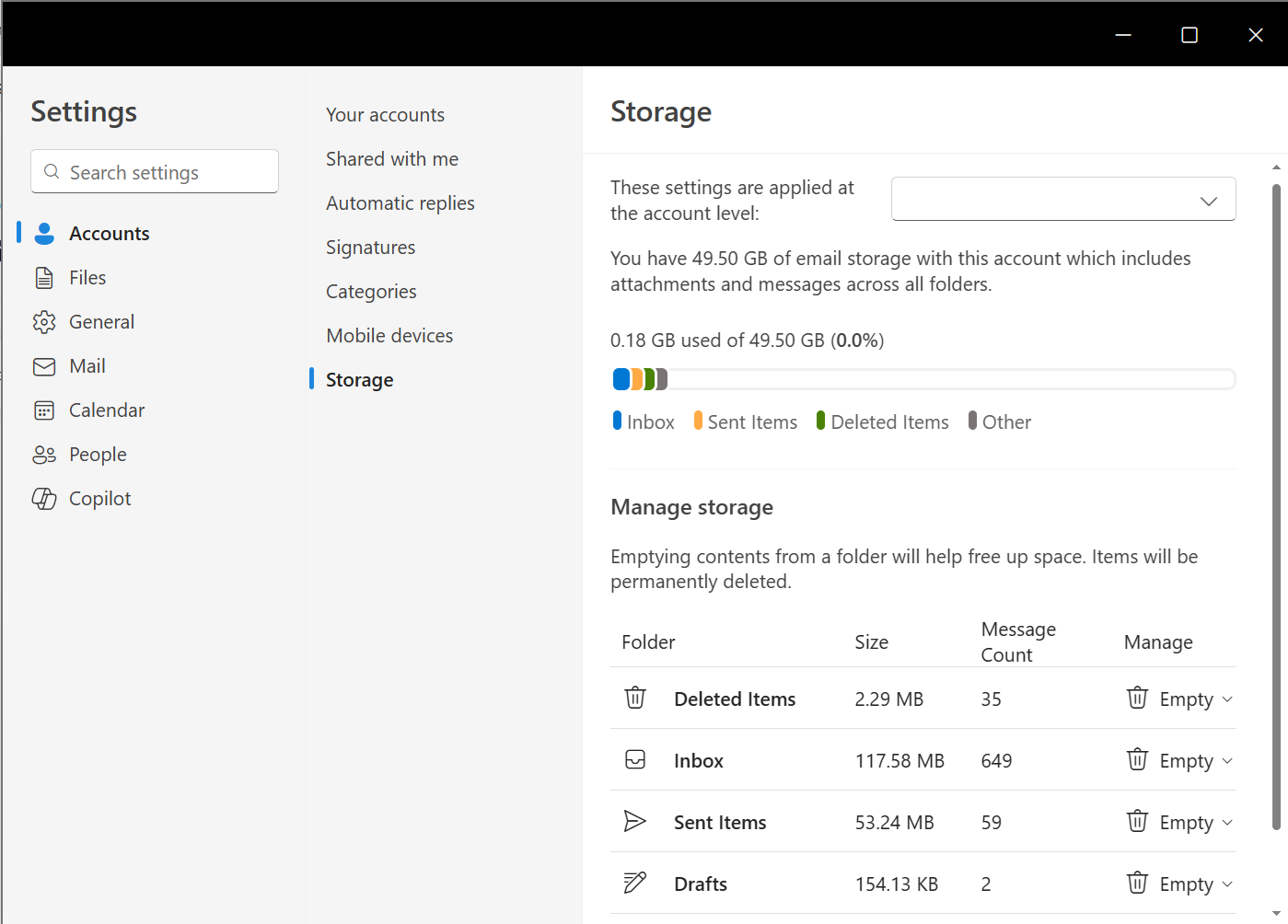Click the Sent Items paper plane icon
This screenshot has width=1288, height=924.
coord(635,821)
